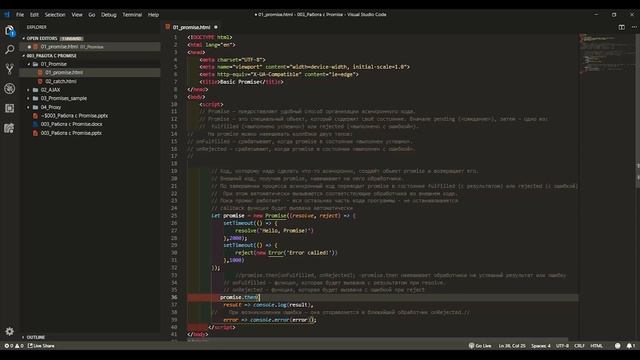Click the horizontal scrollbar below the editor
Viewport: 640px width, 360px height.
pyautogui.click(x=378, y=339)
